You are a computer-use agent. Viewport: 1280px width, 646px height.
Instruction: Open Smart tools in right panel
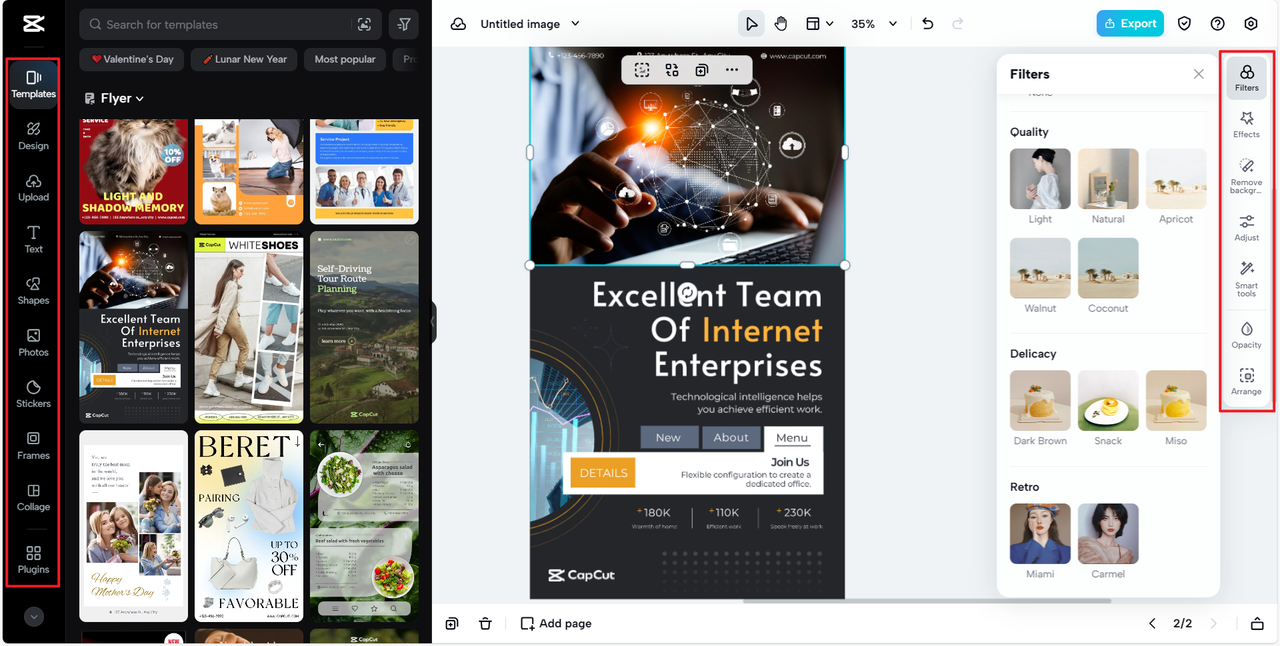[1246, 279]
